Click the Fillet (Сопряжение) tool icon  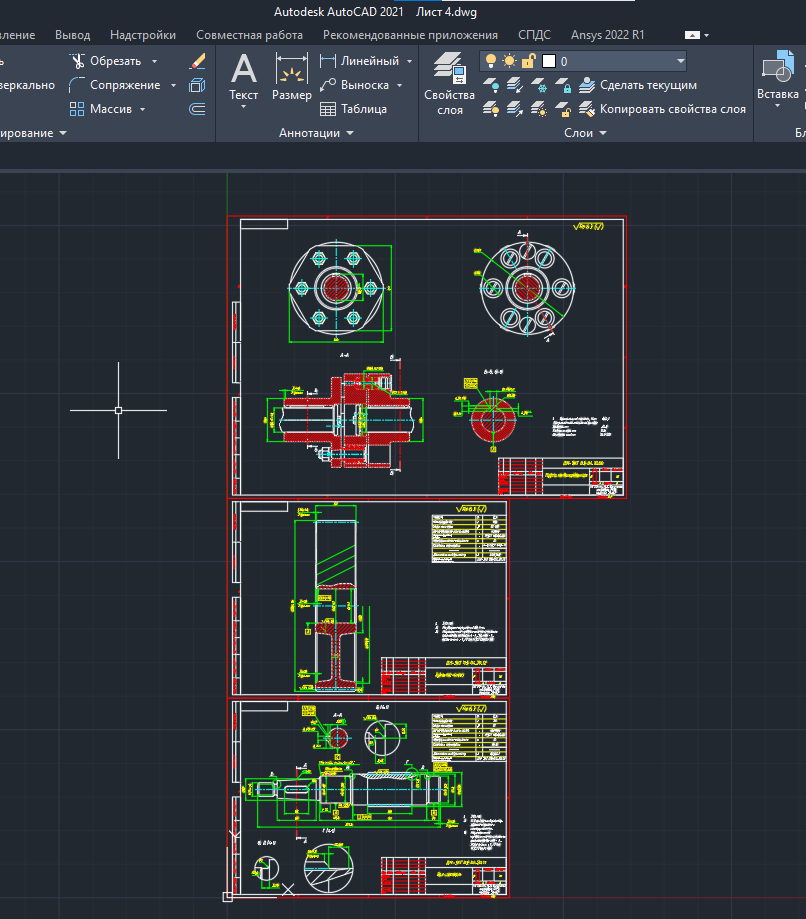(78, 85)
